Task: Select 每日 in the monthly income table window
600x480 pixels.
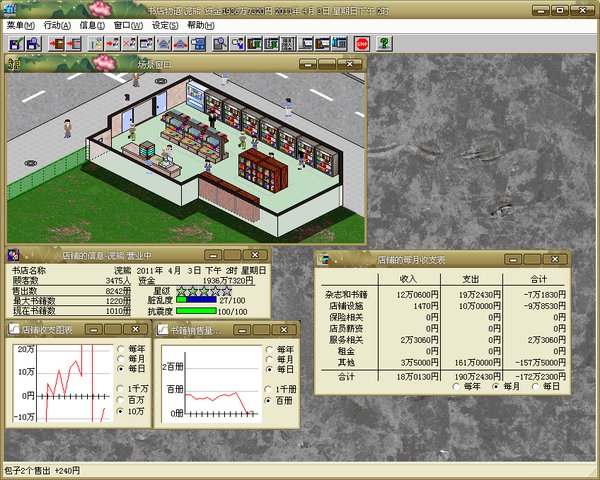Action: point(536,386)
